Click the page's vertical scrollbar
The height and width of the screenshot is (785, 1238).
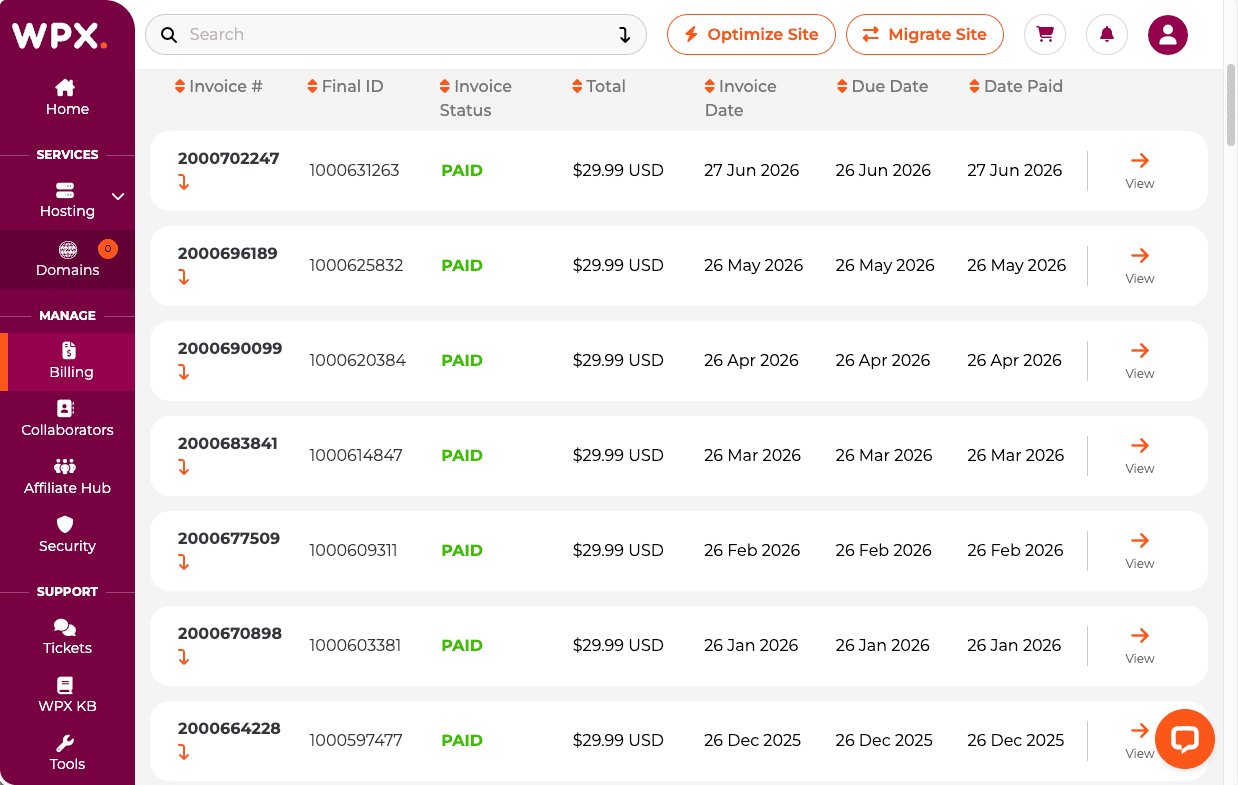pyautogui.click(x=1231, y=105)
